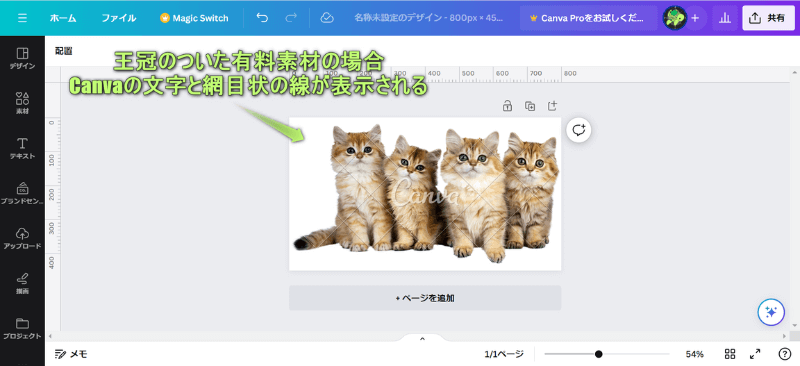800x366 pixels.
Task: Click the horizontal scrollbar right arrow
Action: 785,336
